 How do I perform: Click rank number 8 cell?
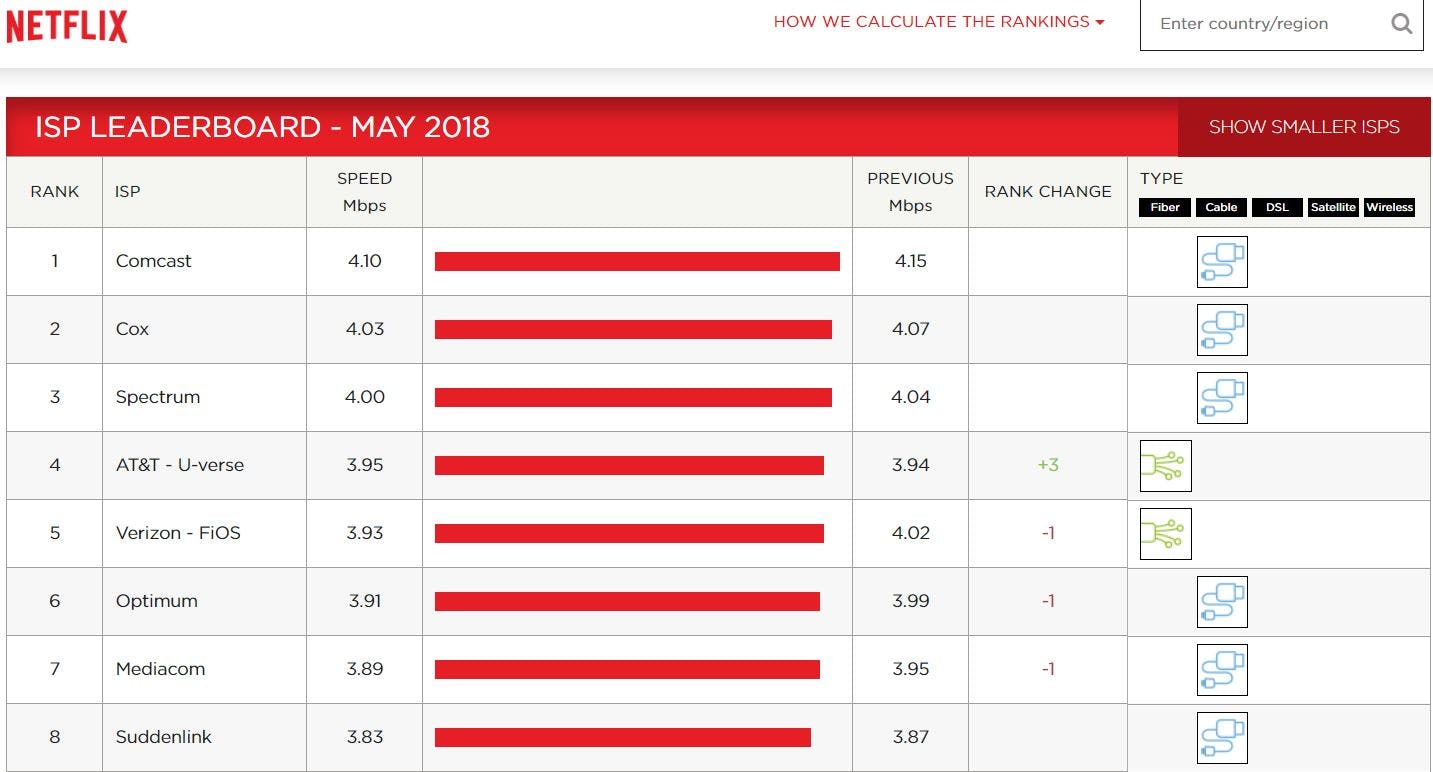(x=54, y=737)
